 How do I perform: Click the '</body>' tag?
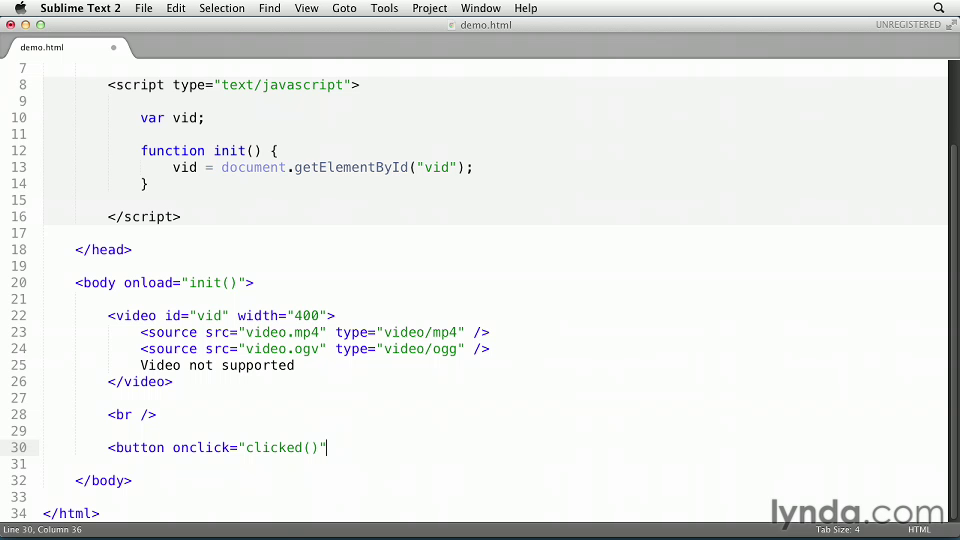pyautogui.click(x=103, y=481)
